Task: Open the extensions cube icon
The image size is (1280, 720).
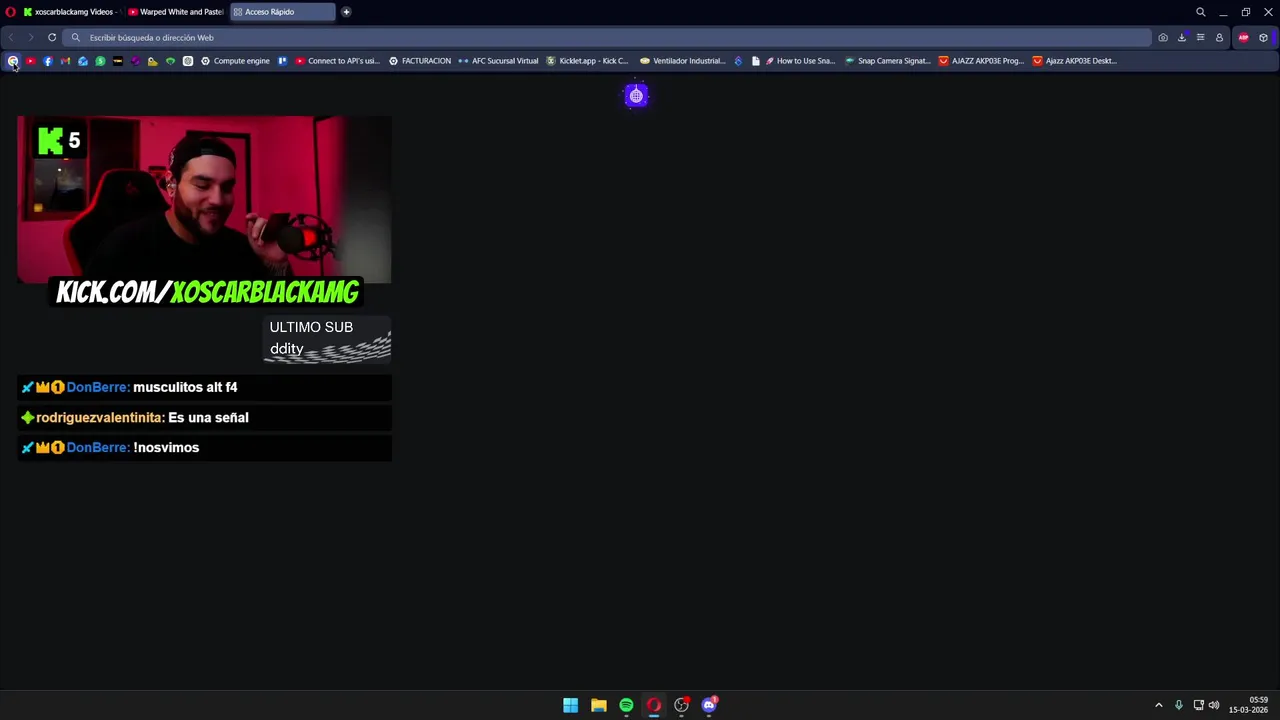Action: (1263, 38)
